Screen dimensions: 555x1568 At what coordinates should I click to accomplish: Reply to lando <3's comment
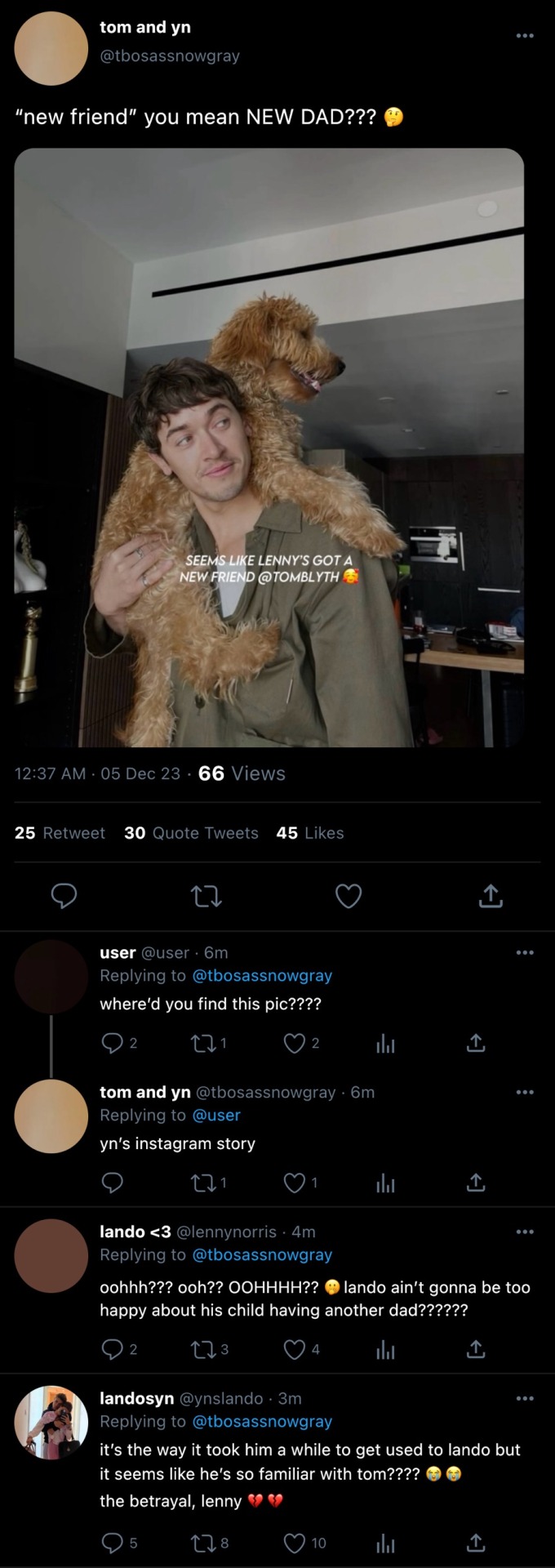[112, 1350]
